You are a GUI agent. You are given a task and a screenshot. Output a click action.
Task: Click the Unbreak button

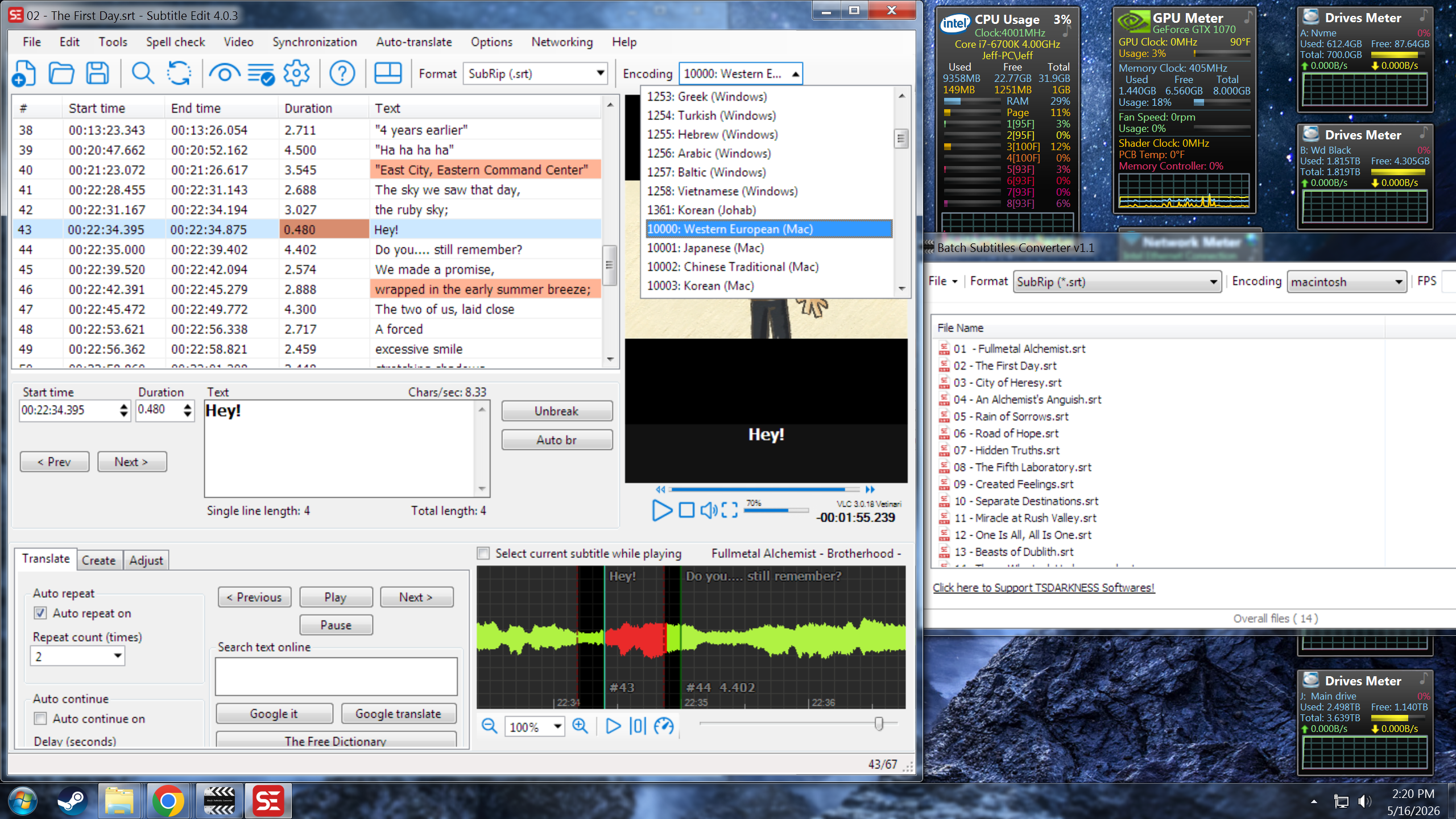point(557,411)
